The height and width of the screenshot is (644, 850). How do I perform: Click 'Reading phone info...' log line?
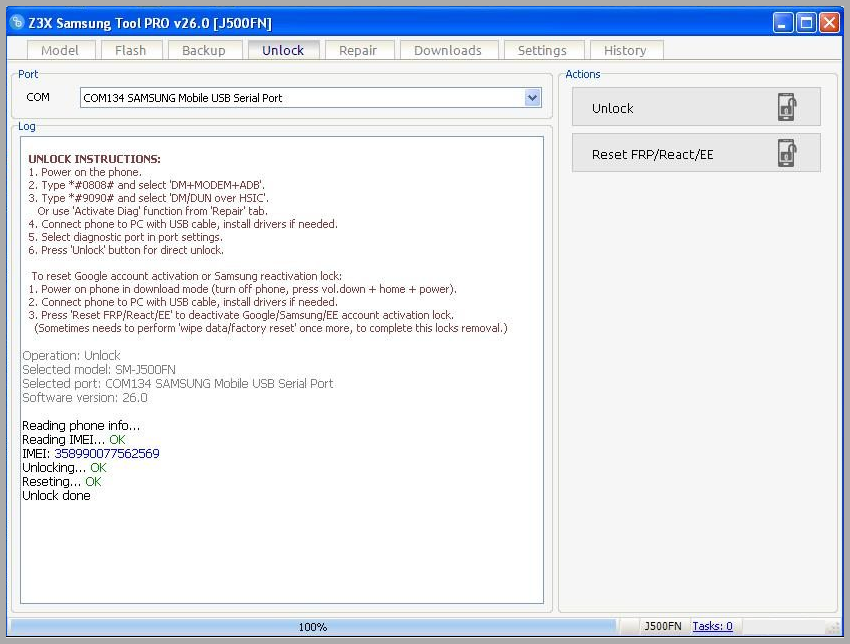coord(81,426)
